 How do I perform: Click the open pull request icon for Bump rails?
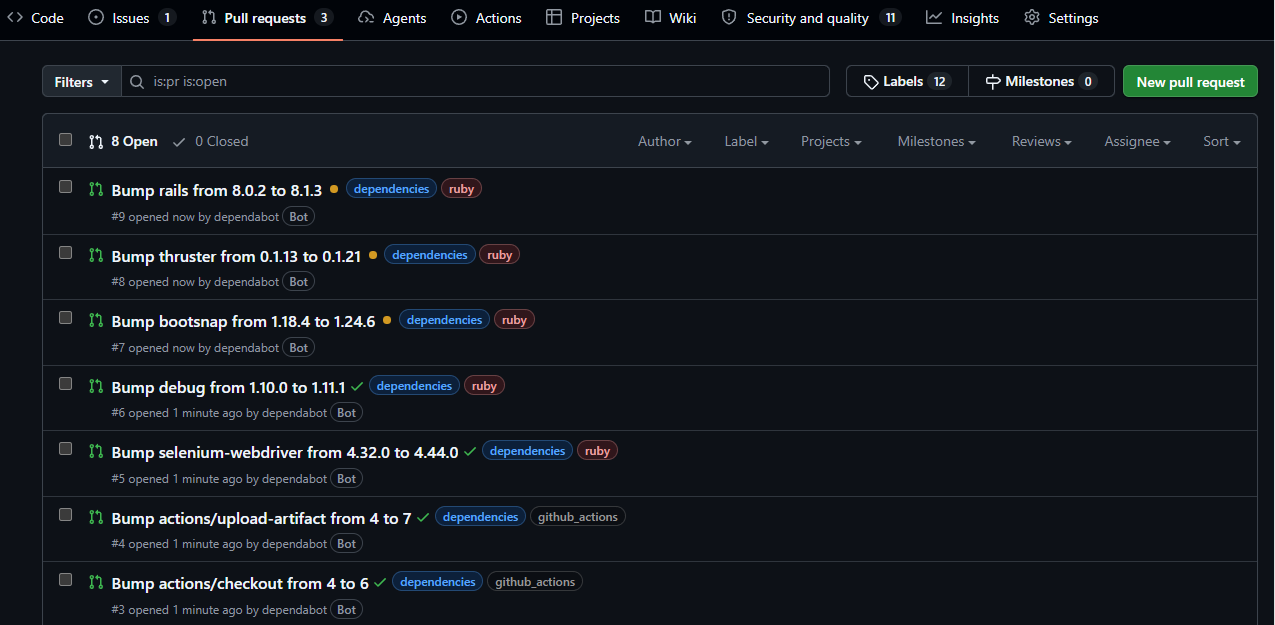point(96,189)
